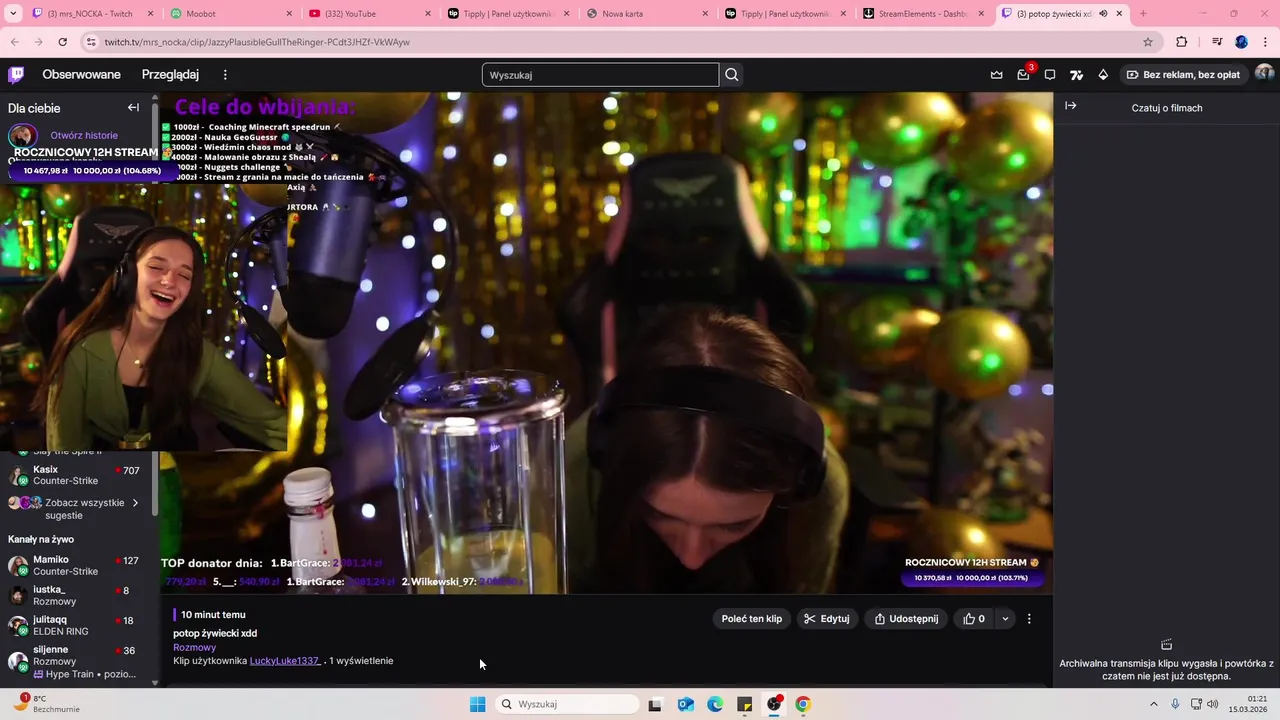Open a new Chrome tab
1280x720 pixels.
[1143, 14]
